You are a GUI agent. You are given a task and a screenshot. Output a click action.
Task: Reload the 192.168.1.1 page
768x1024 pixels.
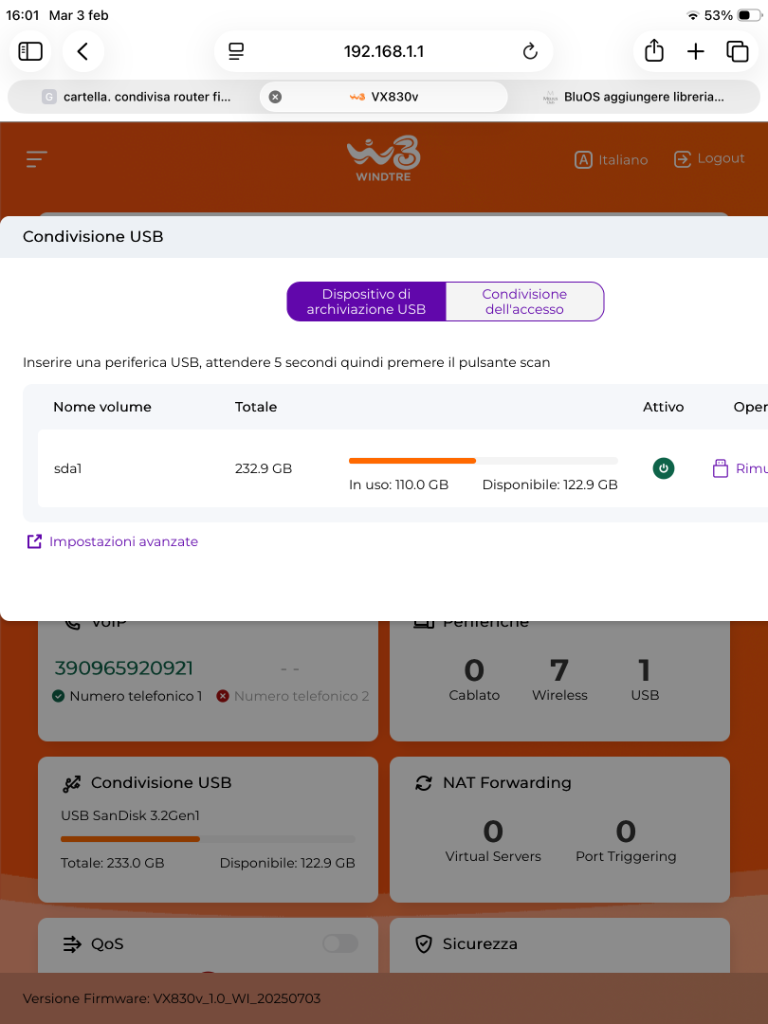click(x=530, y=51)
